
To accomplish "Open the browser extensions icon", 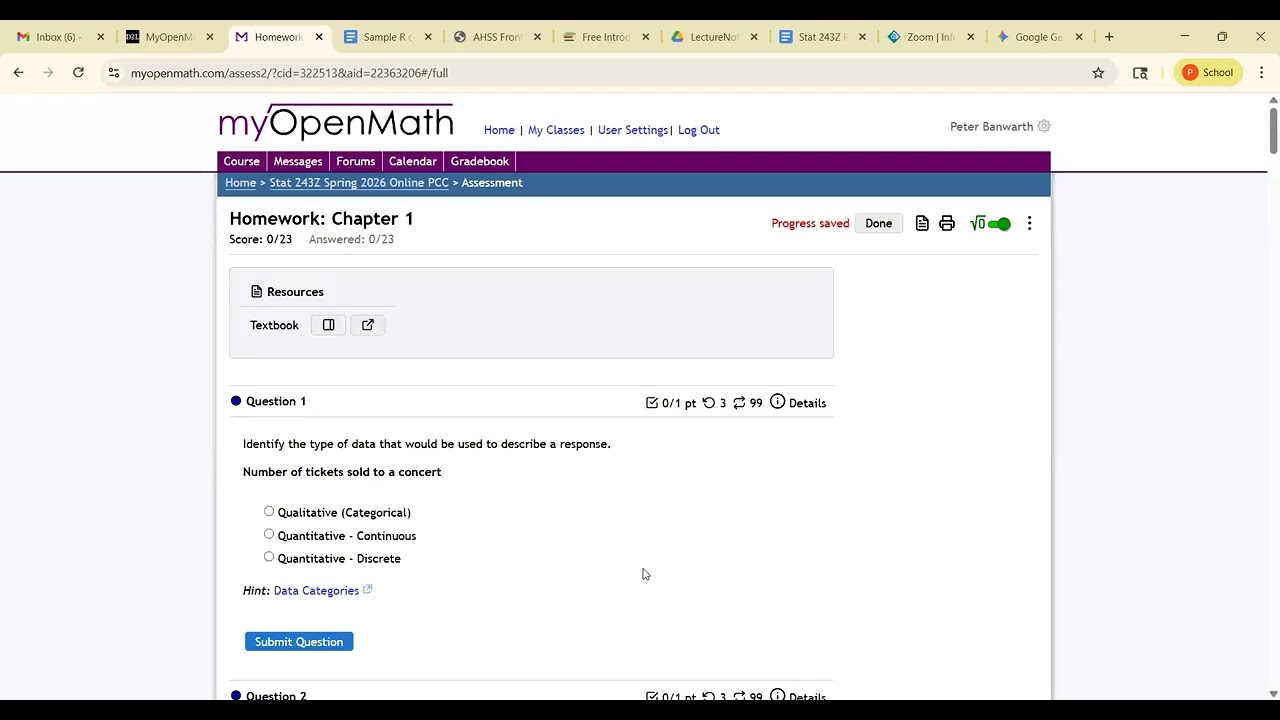I will (x=1140, y=72).
